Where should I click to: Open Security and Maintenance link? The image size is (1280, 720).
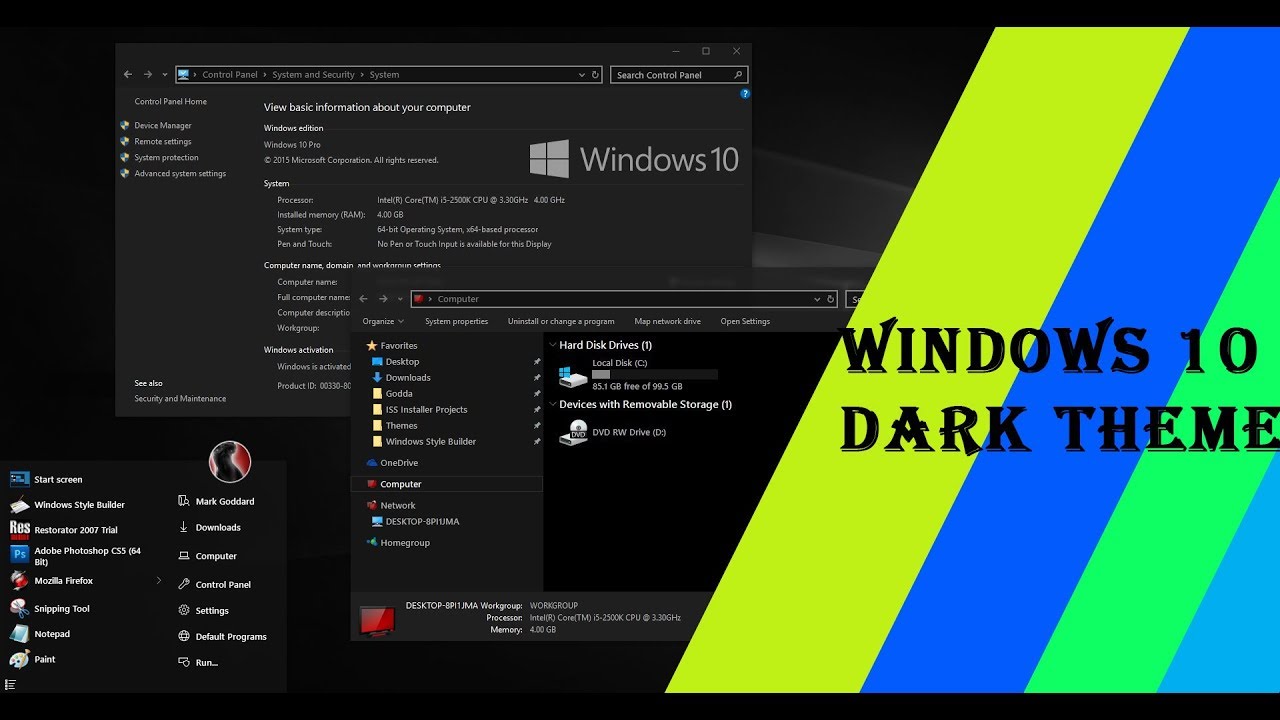180,399
